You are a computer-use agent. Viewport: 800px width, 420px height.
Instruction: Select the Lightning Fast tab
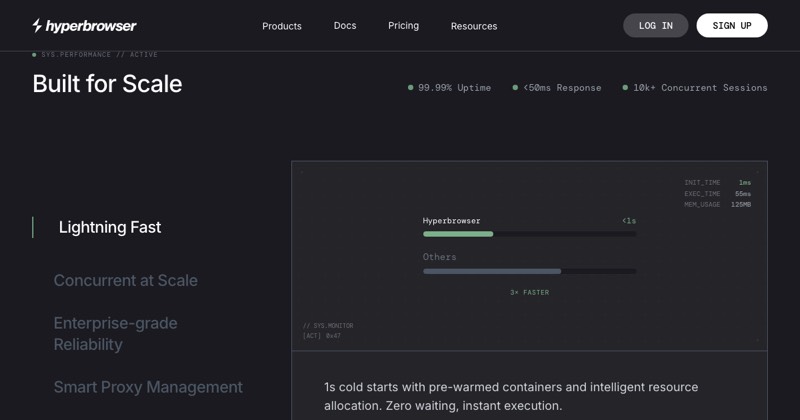[110, 227]
